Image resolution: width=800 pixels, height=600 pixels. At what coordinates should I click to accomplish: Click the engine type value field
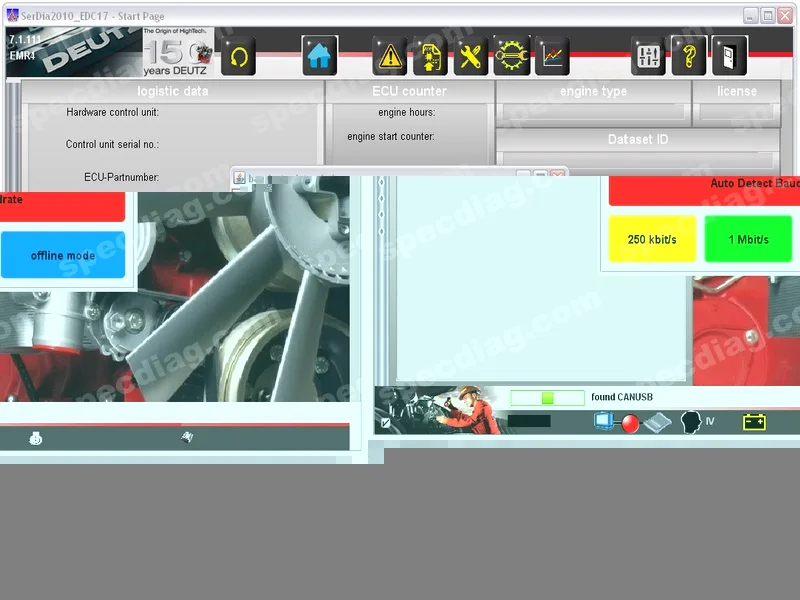pyautogui.click(x=593, y=112)
